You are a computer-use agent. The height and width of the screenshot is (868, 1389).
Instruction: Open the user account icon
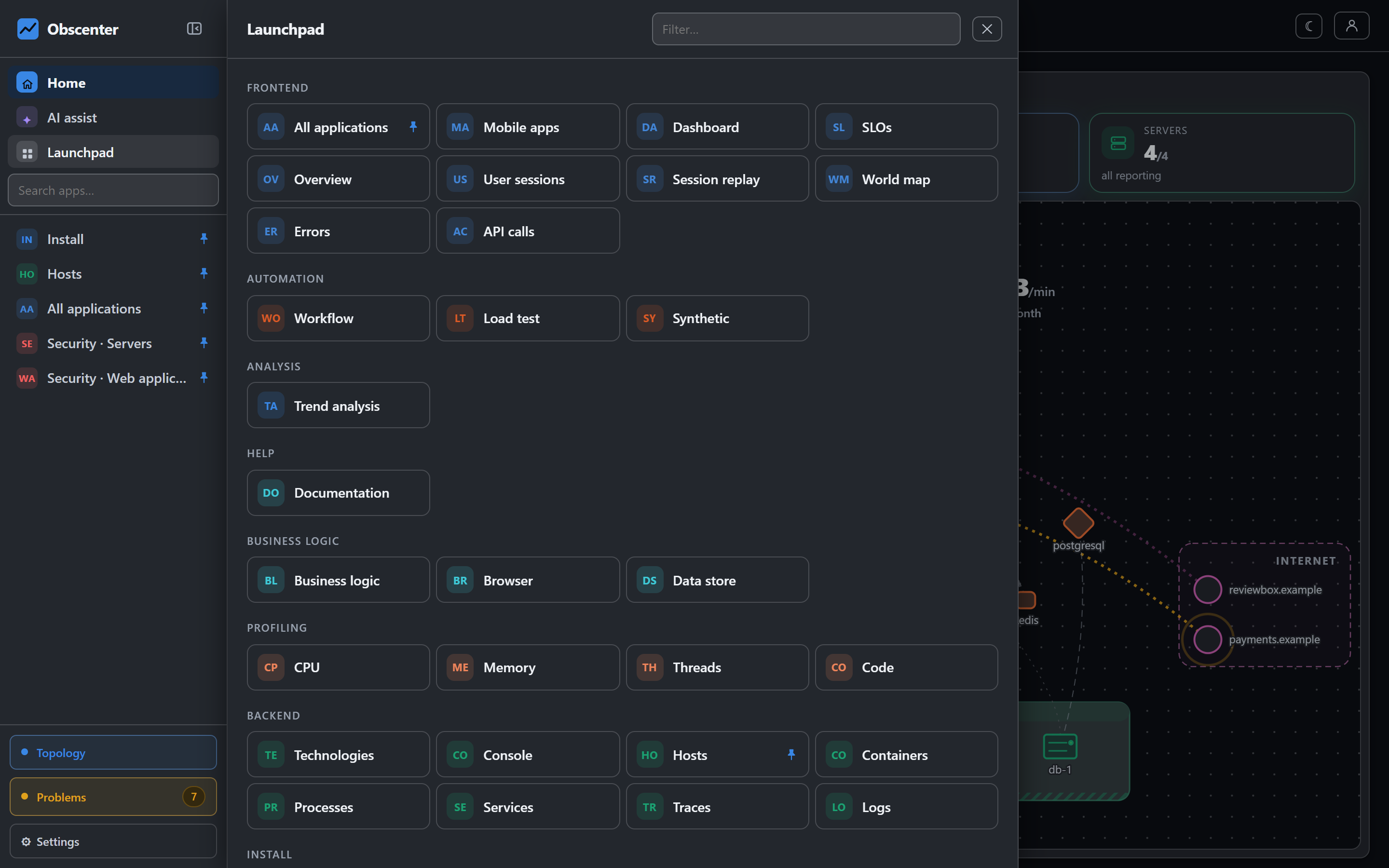click(x=1351, y=27)
